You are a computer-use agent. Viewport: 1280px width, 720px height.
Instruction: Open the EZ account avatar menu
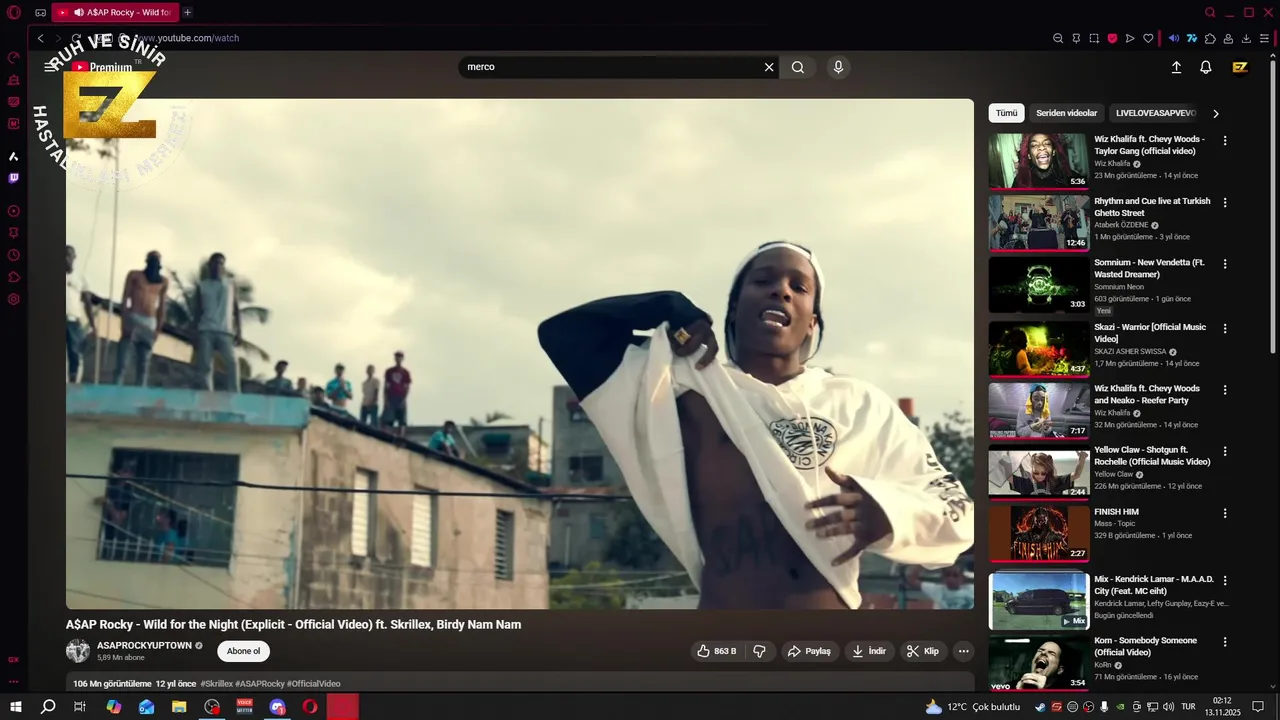[1240, 67]
